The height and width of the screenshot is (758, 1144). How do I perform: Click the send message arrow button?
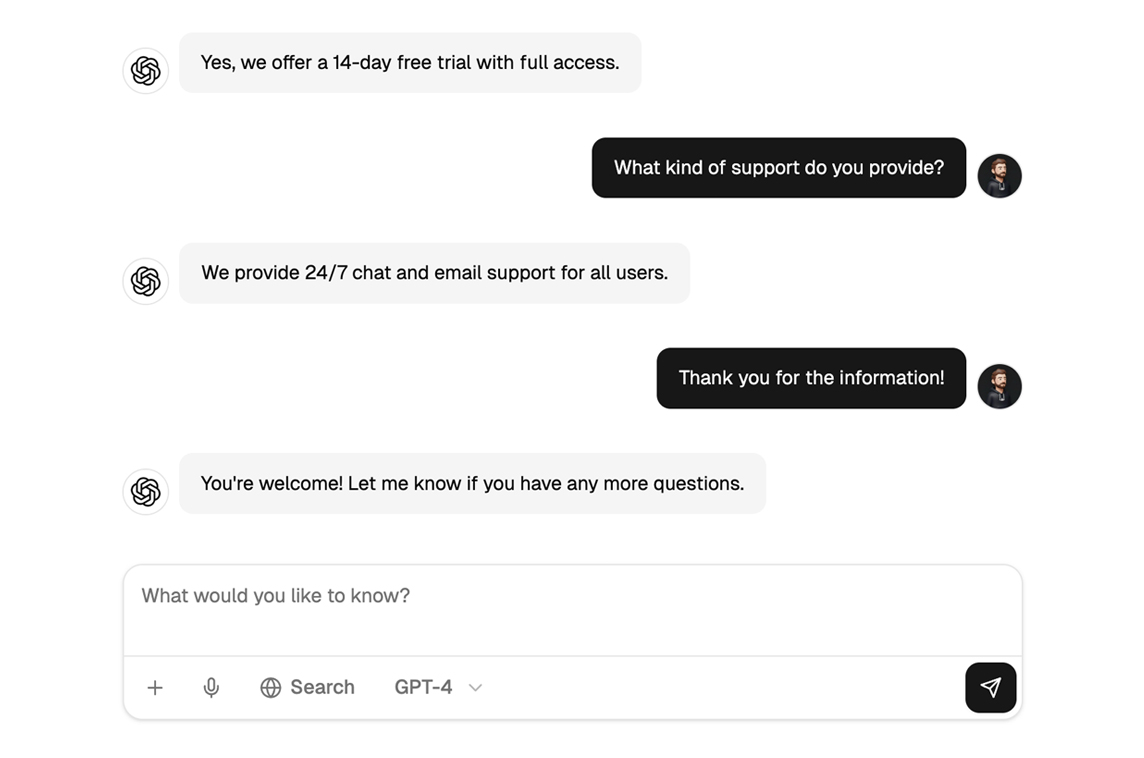[990, 687]
